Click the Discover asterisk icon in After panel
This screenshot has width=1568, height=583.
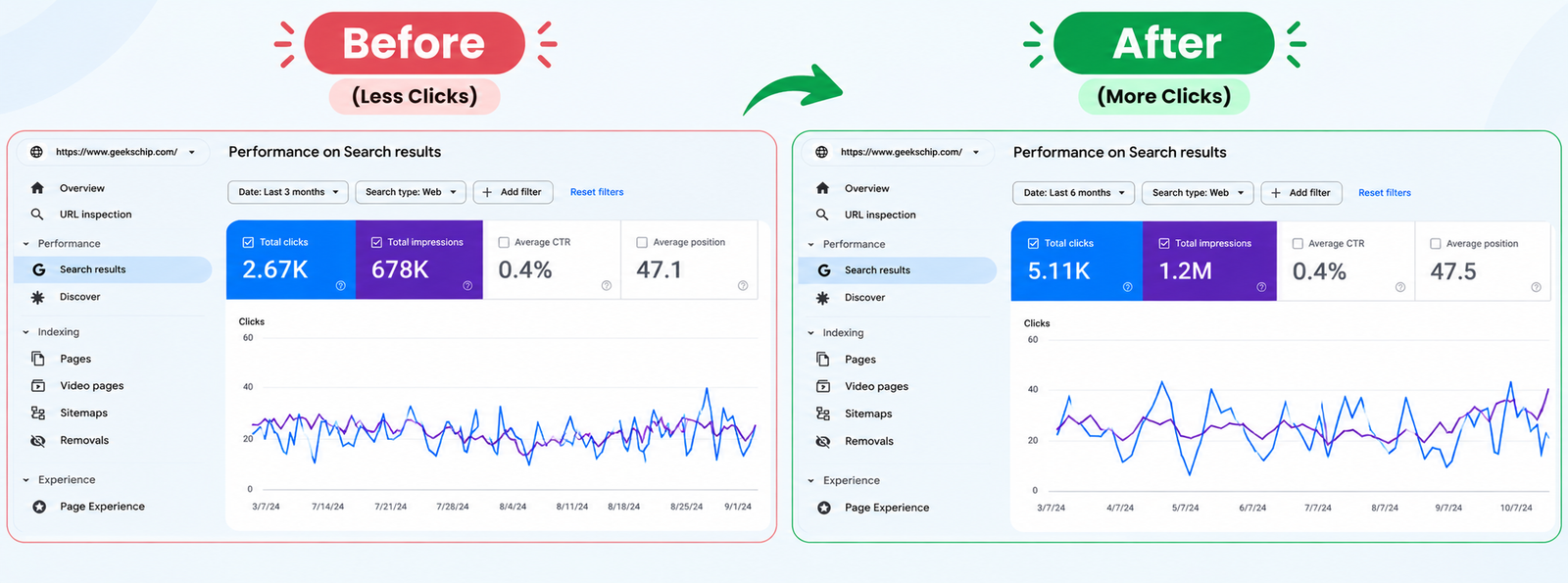pos(822,298)
